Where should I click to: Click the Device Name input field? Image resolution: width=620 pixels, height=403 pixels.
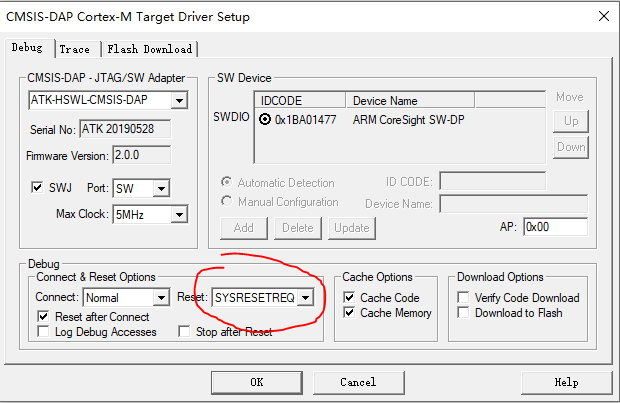click(514, 204)
